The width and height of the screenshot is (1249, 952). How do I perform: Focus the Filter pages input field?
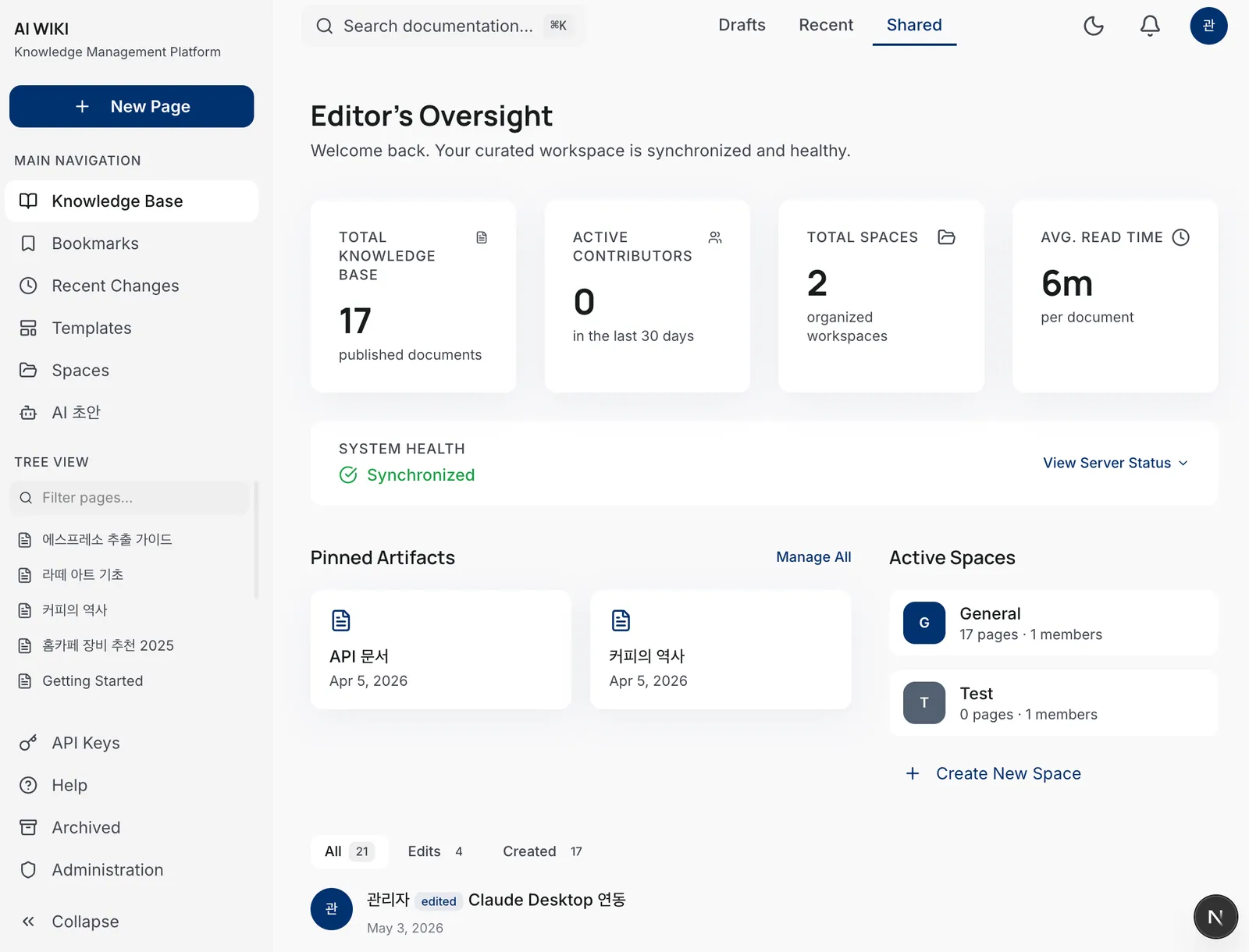130,498
